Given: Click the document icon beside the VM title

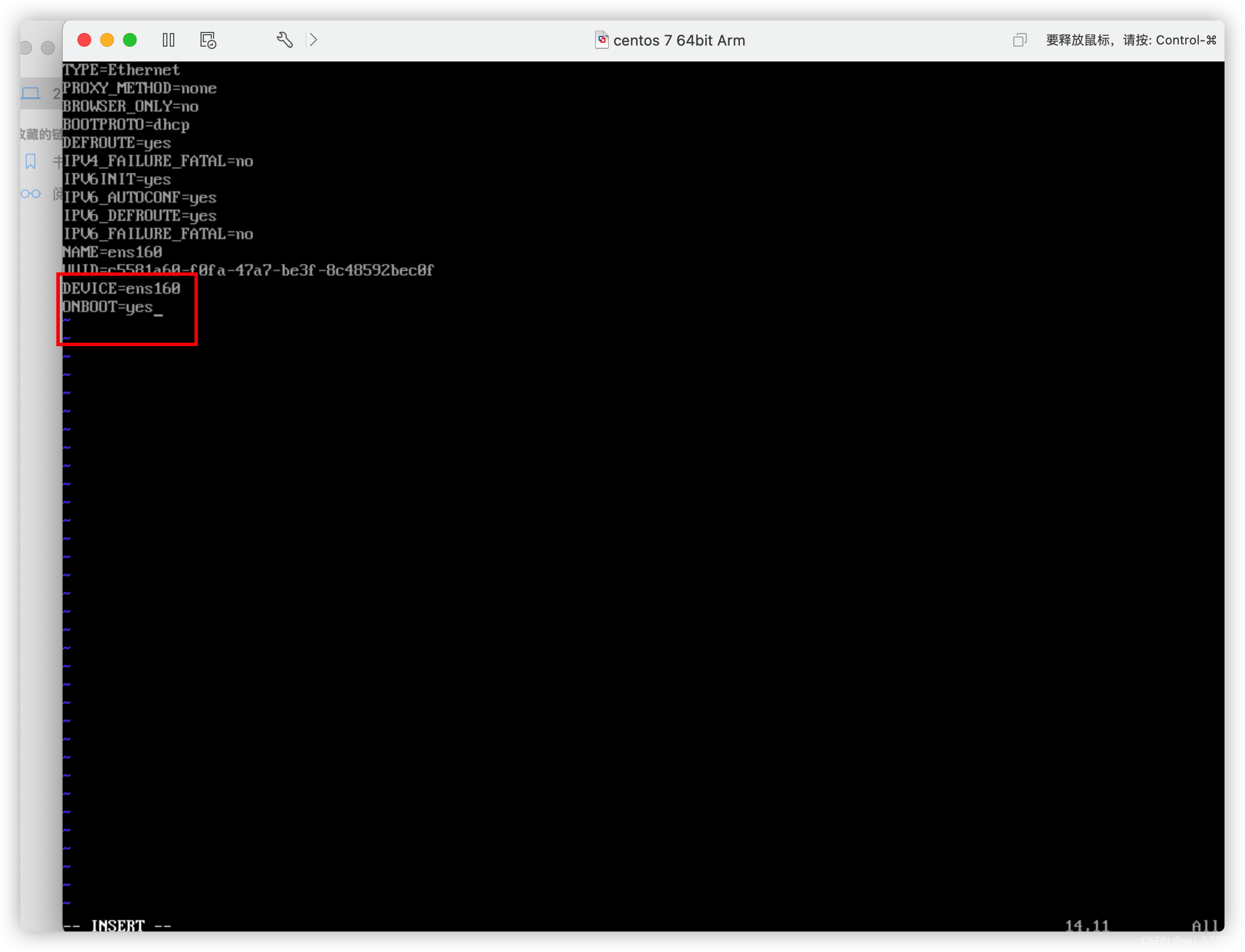Looking at the screenshot, I should pyautogui.click(x=602, y=40).
